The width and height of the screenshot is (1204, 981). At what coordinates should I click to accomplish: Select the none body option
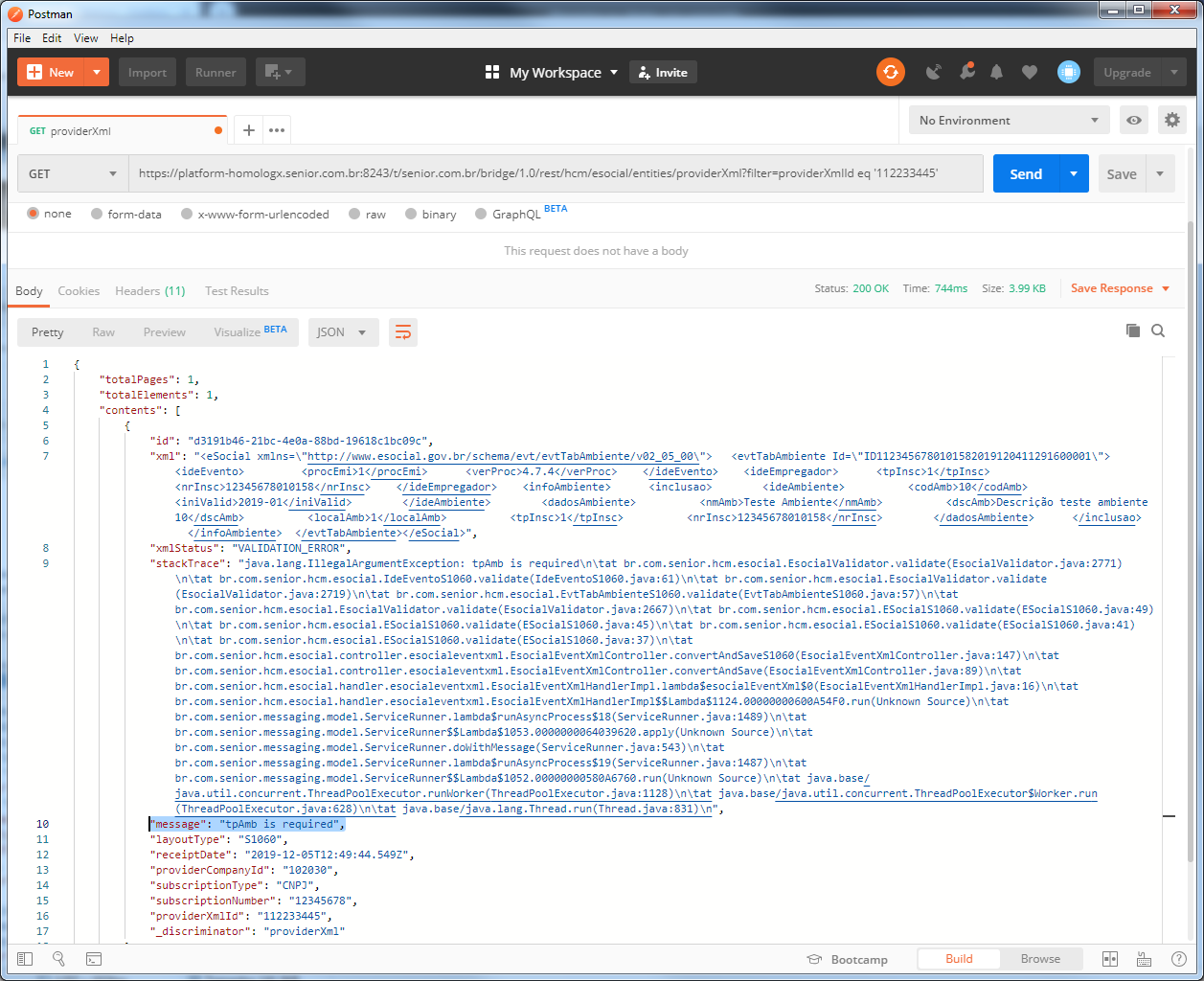coord(49,214)
